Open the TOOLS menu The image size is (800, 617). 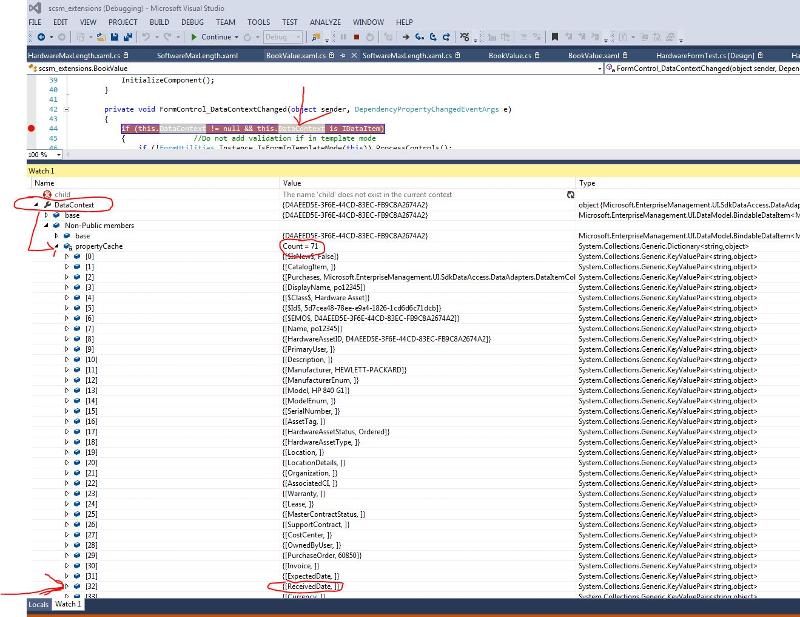(x=259, y=22)
